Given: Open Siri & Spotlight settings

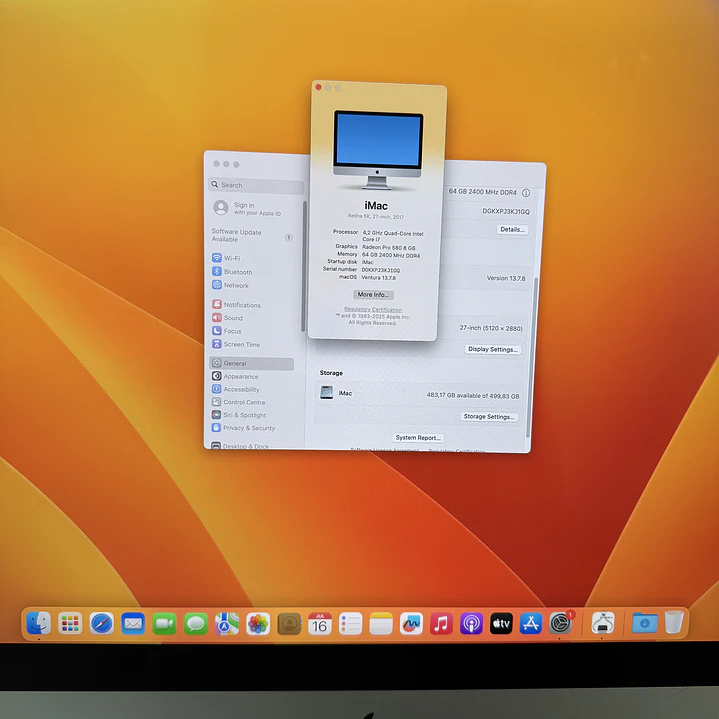Looking at the screenshot, I should 239,415.
